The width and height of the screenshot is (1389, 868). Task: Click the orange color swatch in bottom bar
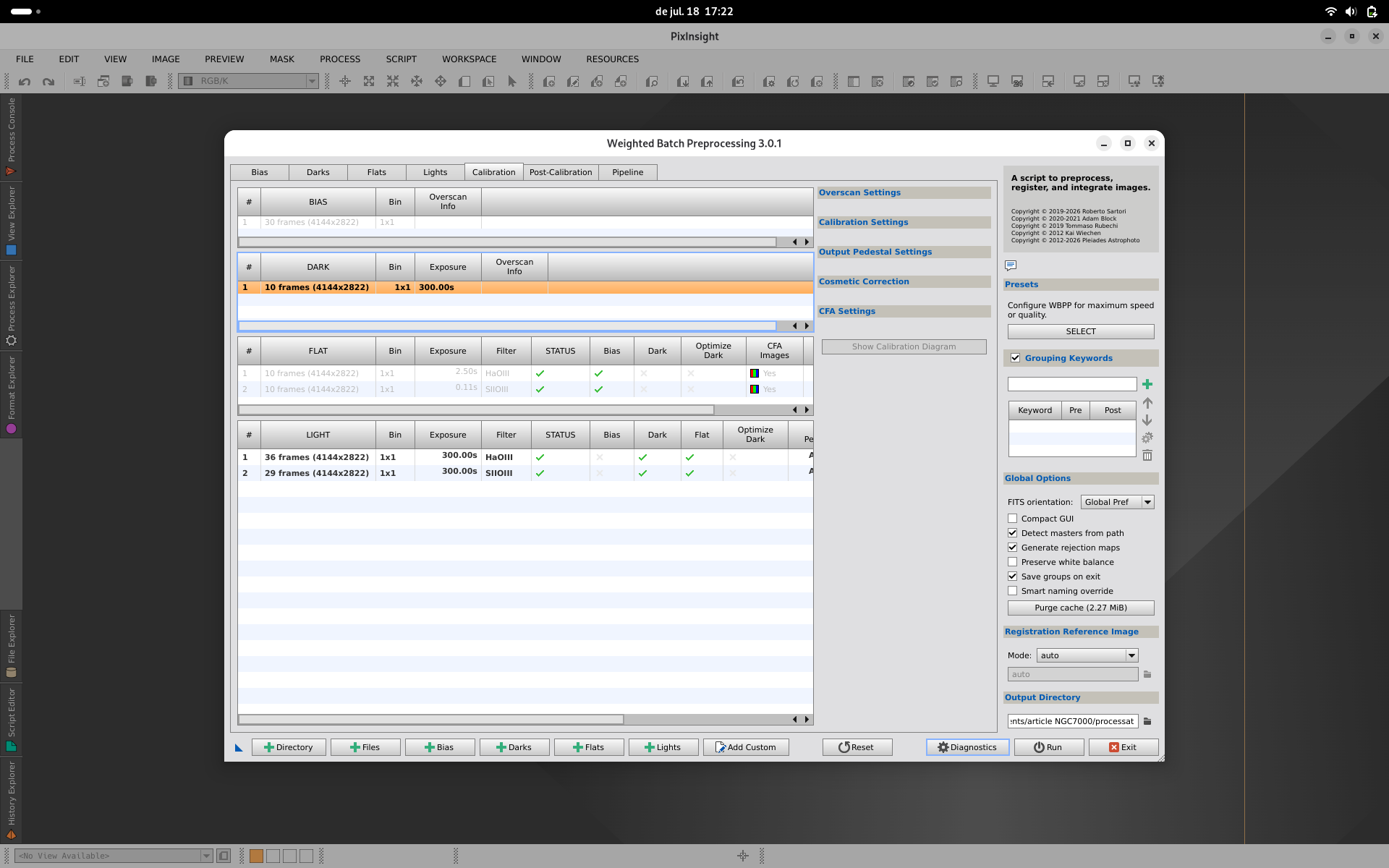point(256,856)
